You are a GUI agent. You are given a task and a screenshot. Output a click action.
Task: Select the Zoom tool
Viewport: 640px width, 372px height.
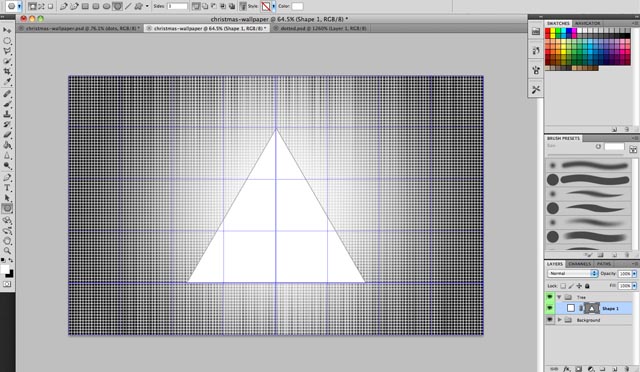[7, 251]
